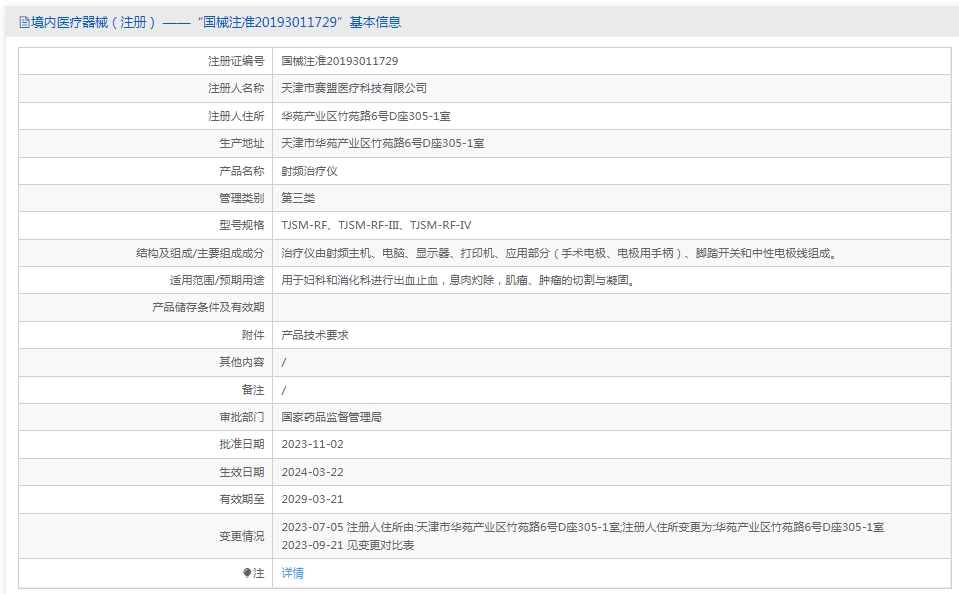
Task: Click change record dated 2023-07-05
Action: click(x=582, y=527)
